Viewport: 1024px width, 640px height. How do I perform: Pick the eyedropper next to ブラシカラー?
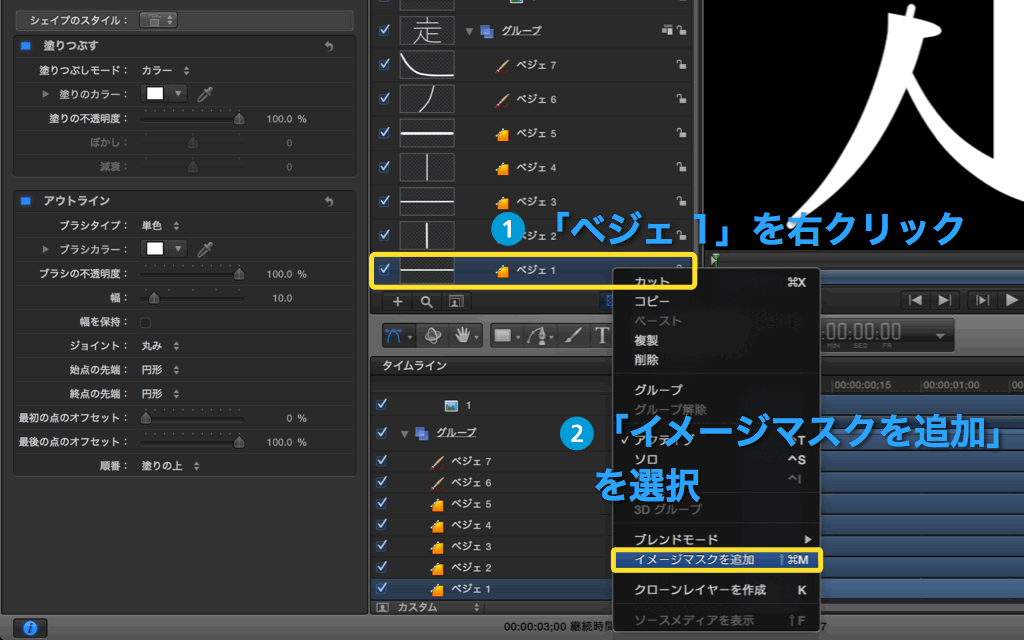coord(205,249)
